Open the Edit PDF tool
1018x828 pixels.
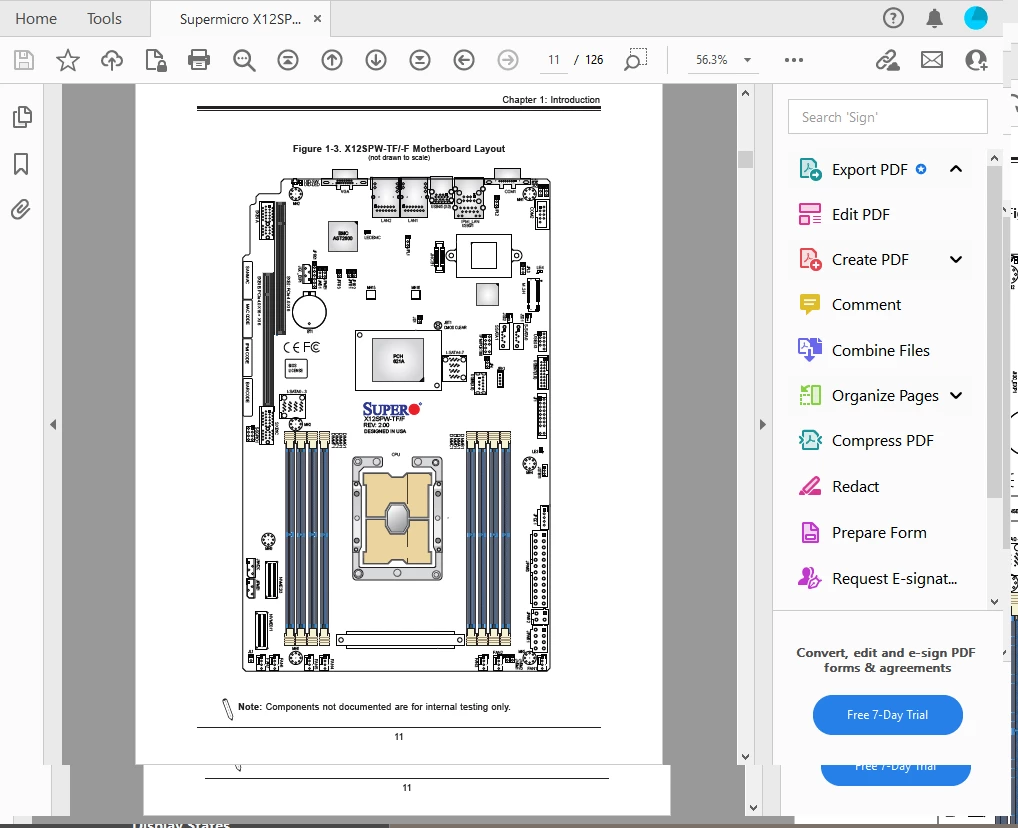point(844,214)
